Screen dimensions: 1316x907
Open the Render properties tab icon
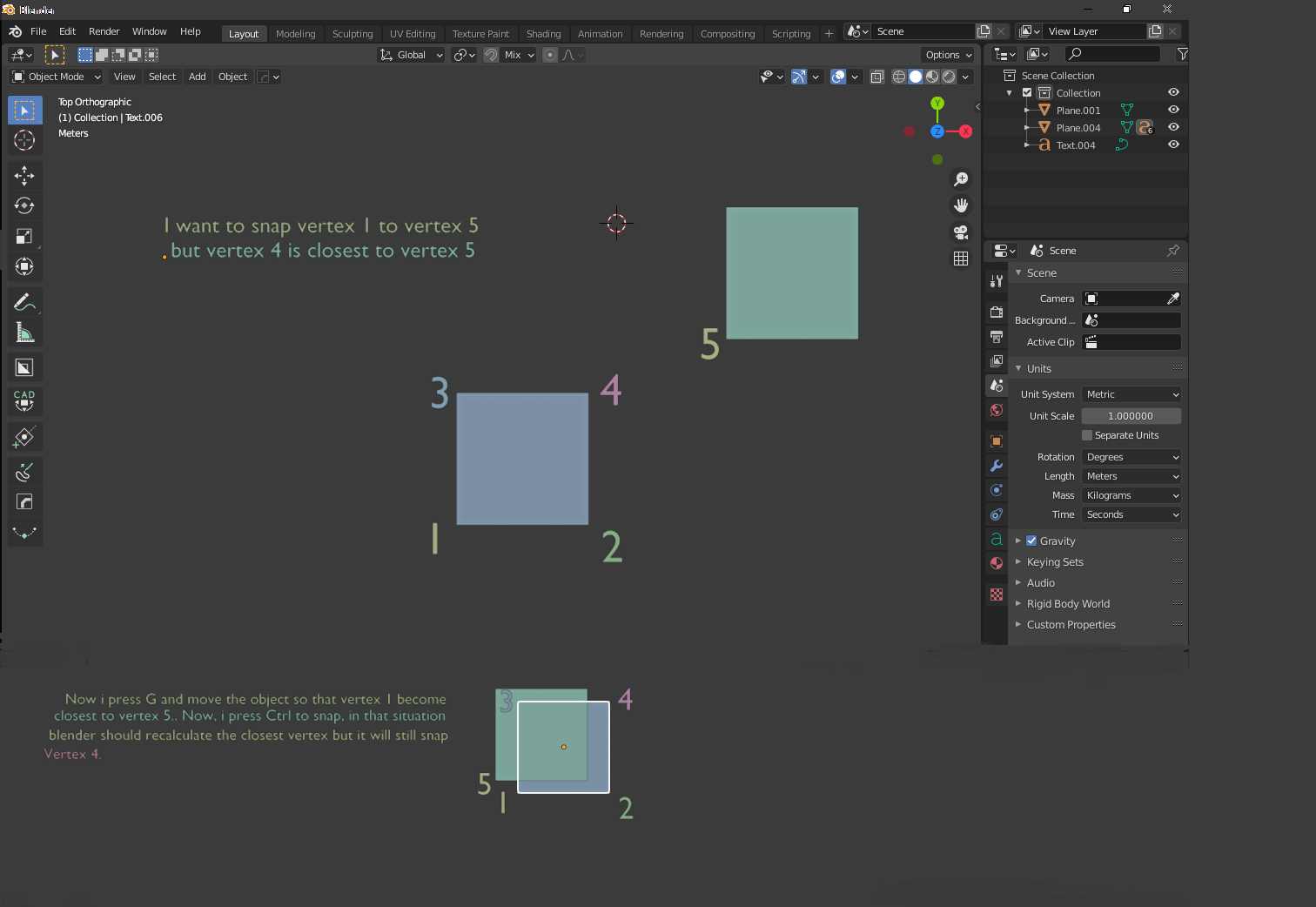997,312
